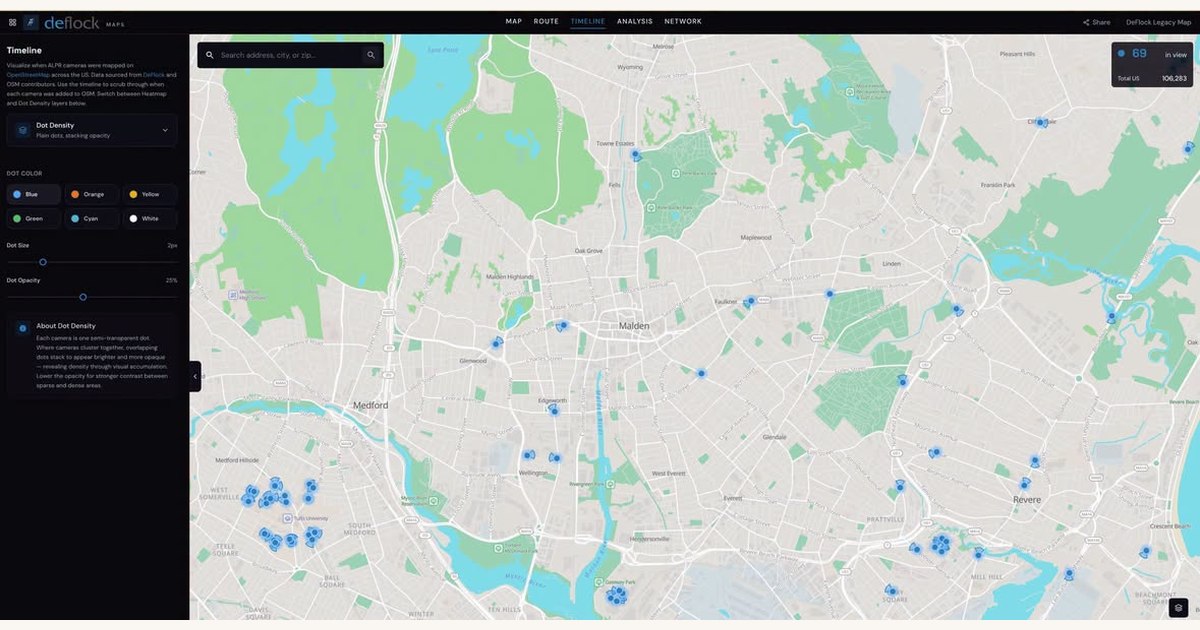Choose the Yellow dot color
This screenshot has width=1200, height=630.
(x=150, y=194)
